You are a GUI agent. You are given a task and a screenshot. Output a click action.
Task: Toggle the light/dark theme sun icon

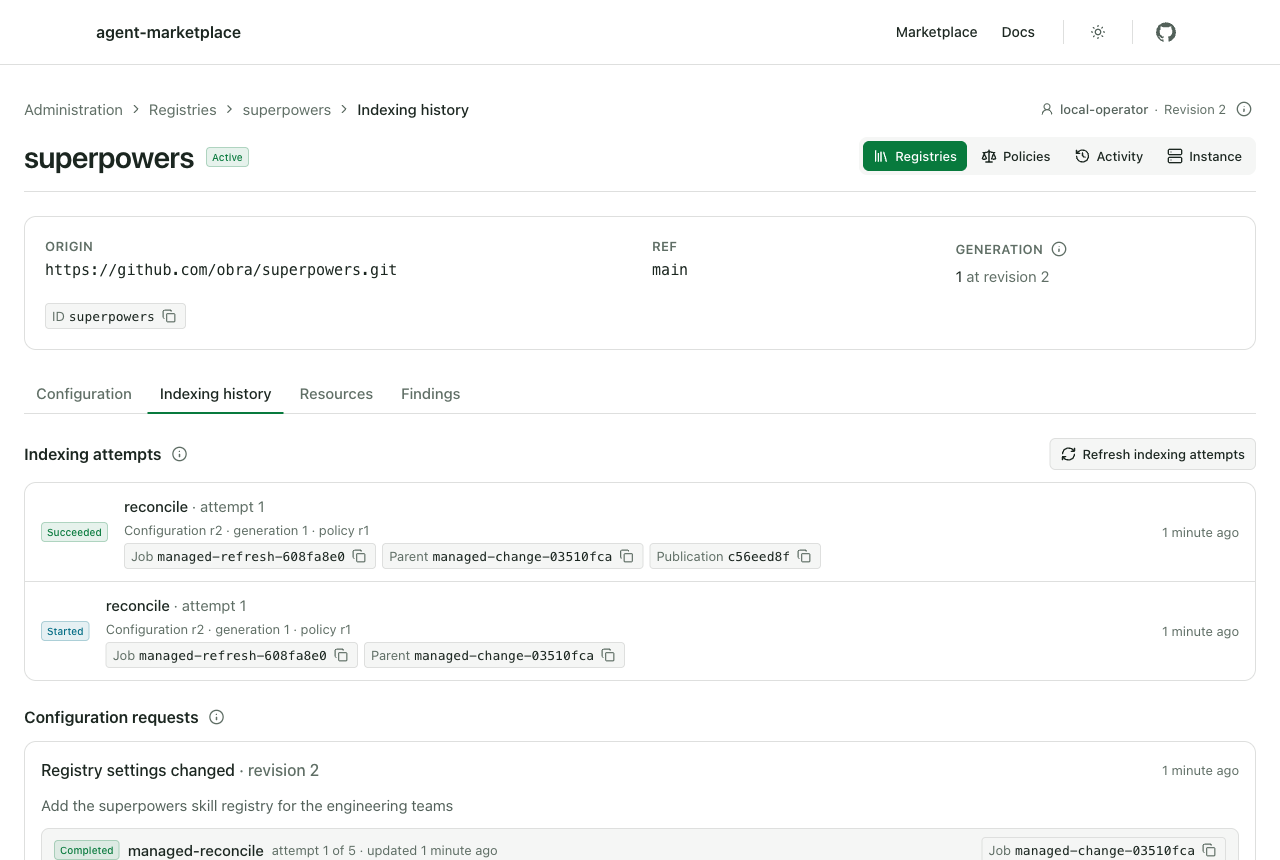[x=1098, y=32]
